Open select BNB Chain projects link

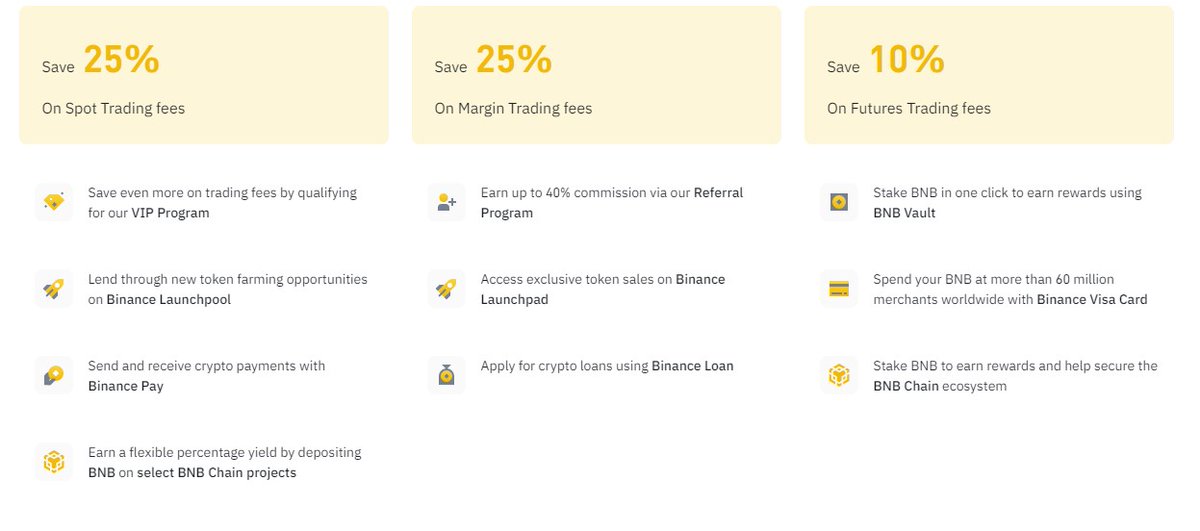(217, 473)
